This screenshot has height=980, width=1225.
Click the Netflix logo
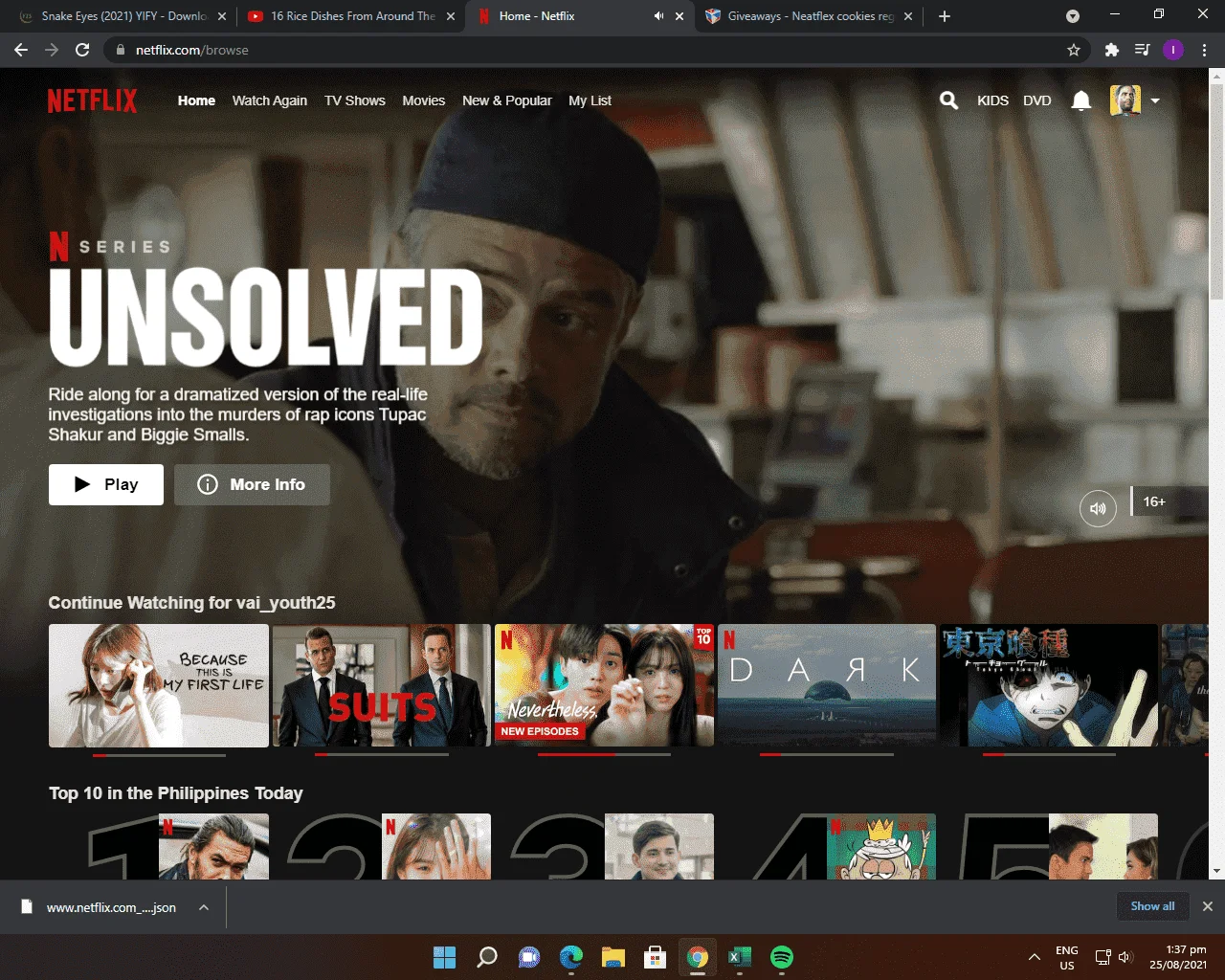[93, 100]
